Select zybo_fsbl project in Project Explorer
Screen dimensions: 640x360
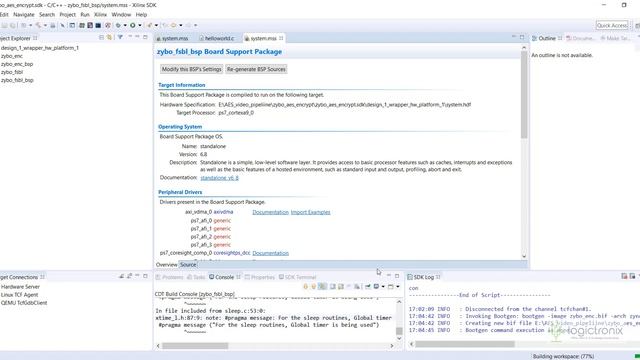pos(12,72)
